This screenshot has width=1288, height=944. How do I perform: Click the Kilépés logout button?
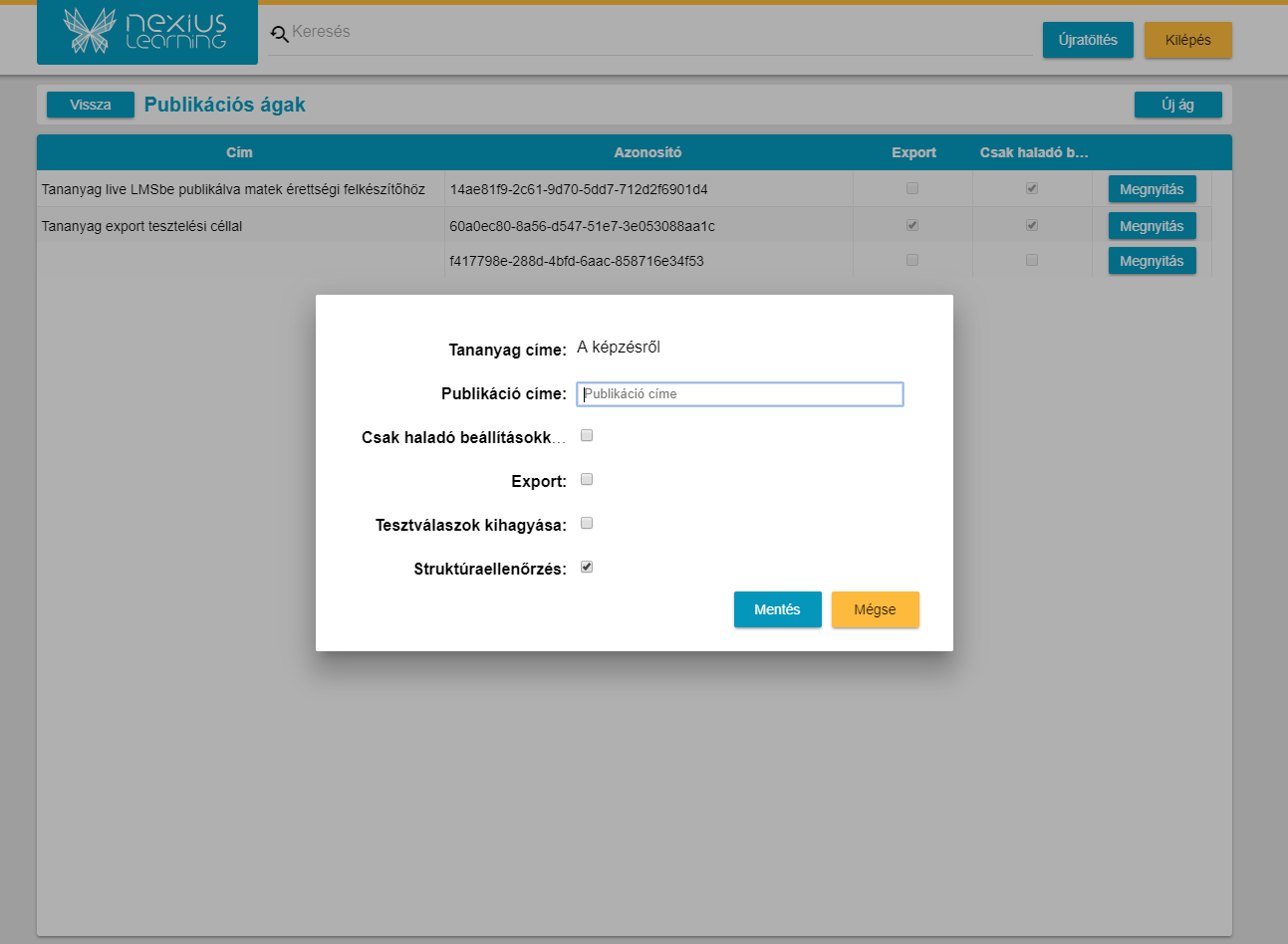pyautogui.click(x=1187, y=40)
